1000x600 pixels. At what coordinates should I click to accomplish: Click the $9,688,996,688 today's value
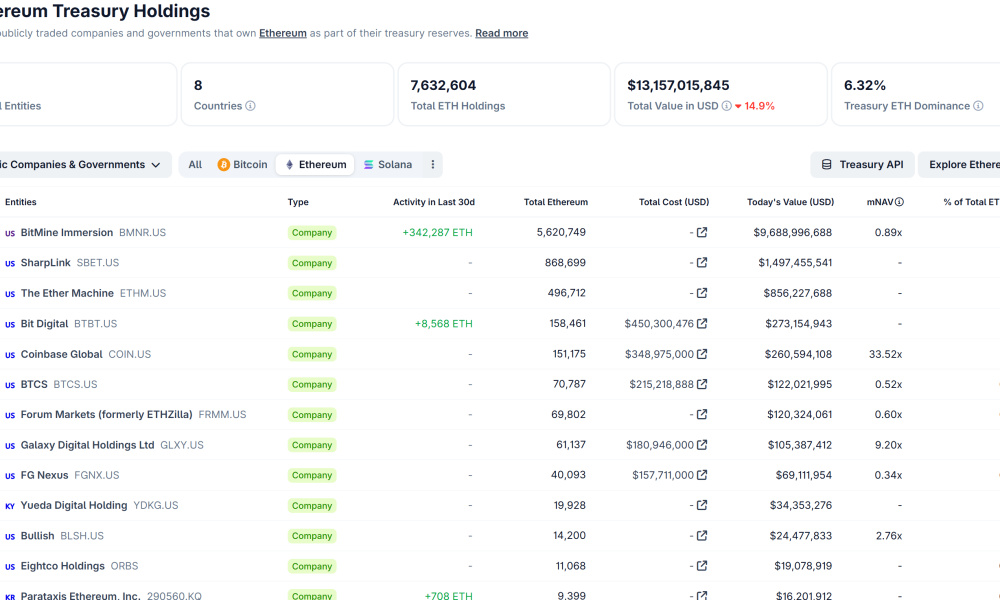coord(793,232)
